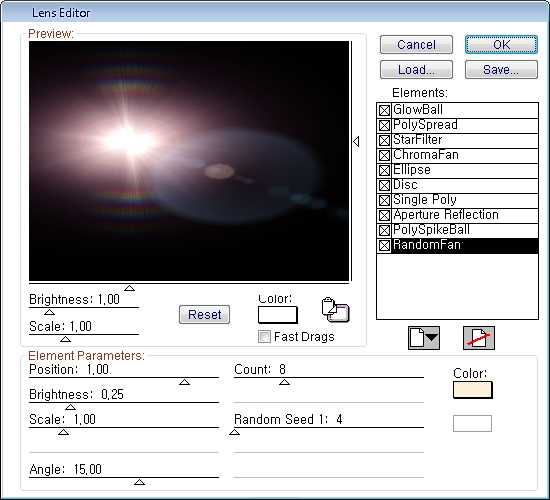Click the lens flare preview image

click(189, 161)
